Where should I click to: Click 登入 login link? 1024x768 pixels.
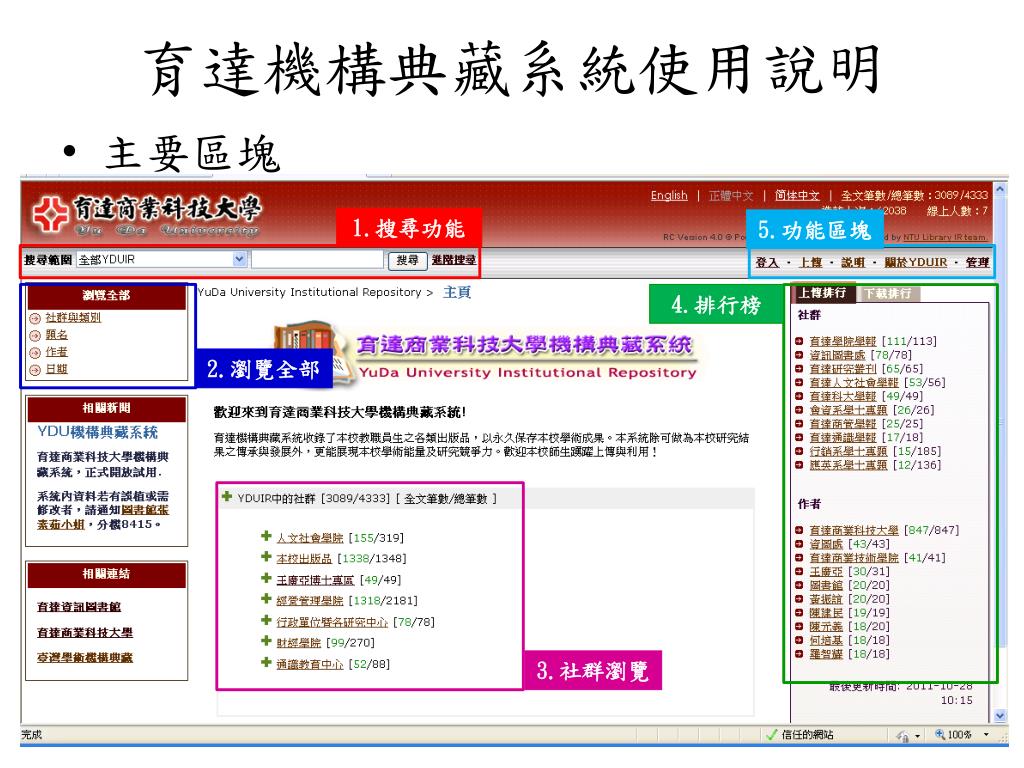click(767, 263)
